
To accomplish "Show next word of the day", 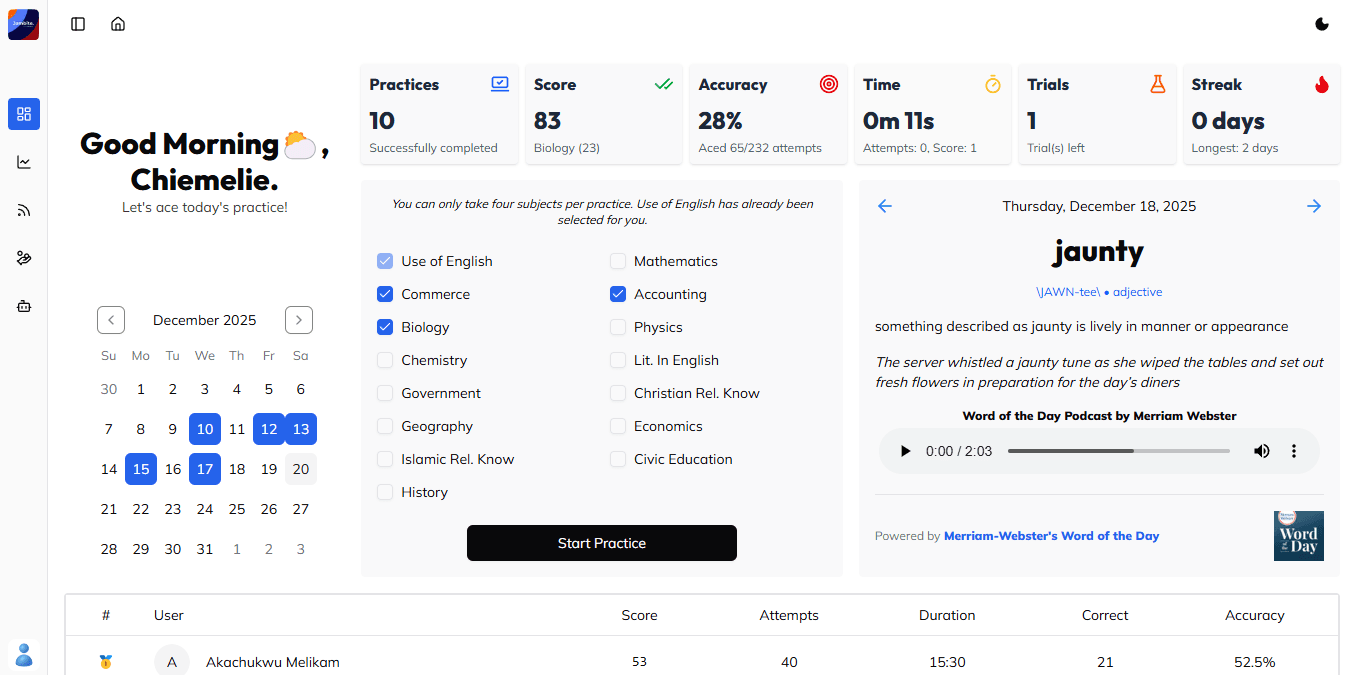I will [x=1314, y=206].
